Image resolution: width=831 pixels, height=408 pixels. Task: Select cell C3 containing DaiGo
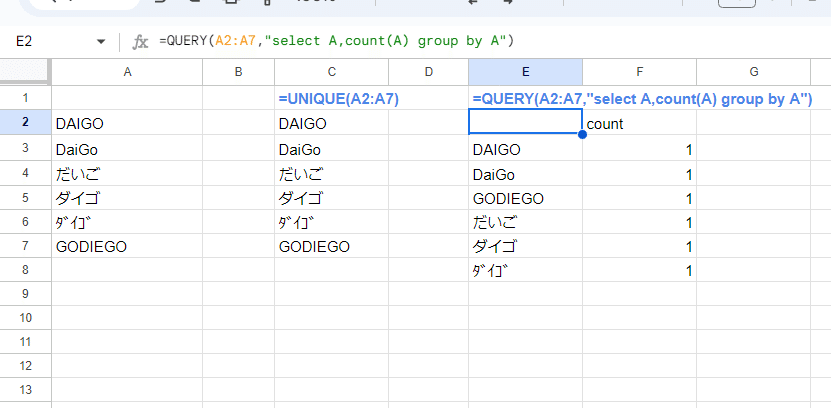click(x=332, y=148)
